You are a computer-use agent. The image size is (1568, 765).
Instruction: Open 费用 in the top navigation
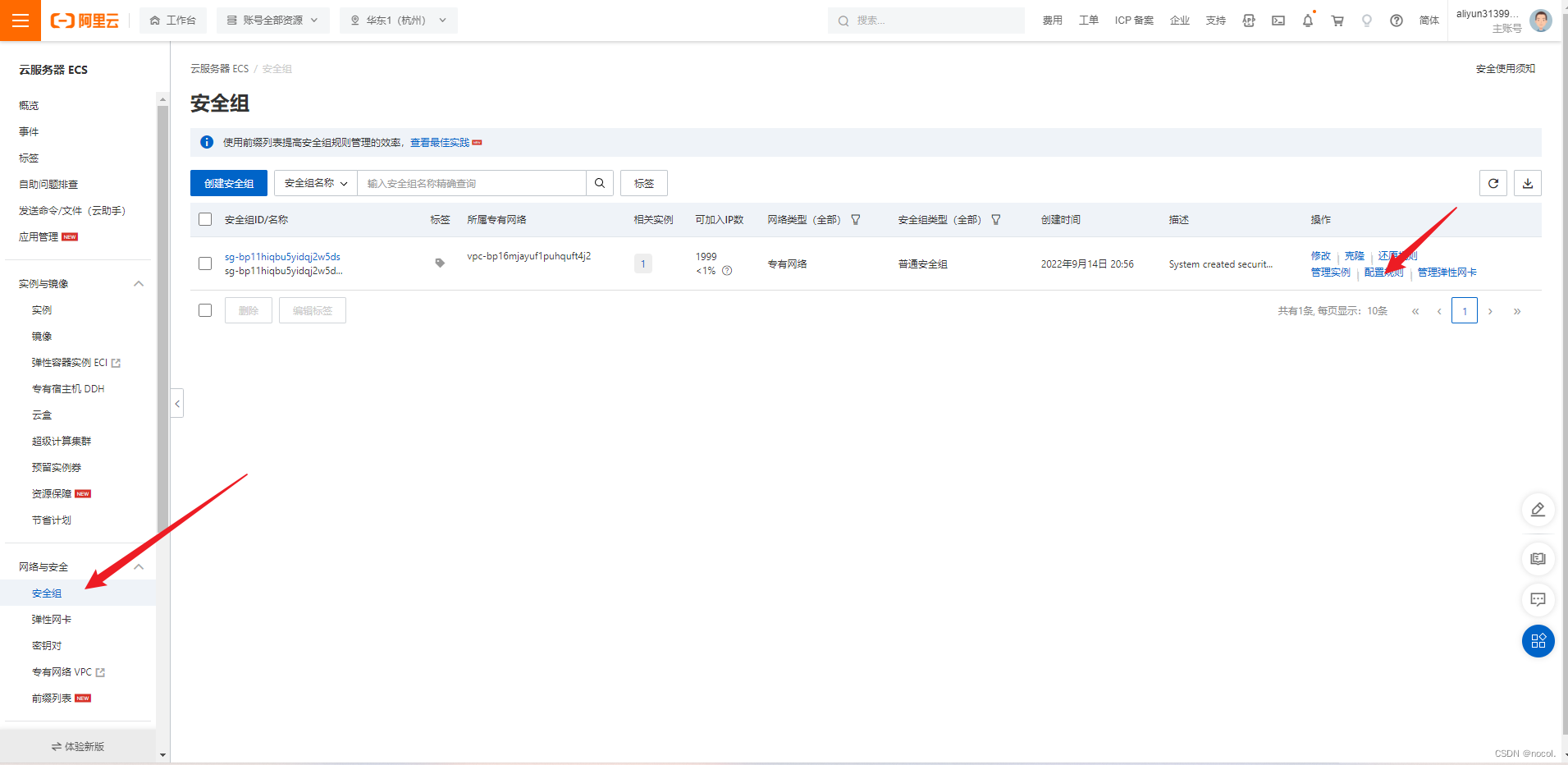point(1053,21)
